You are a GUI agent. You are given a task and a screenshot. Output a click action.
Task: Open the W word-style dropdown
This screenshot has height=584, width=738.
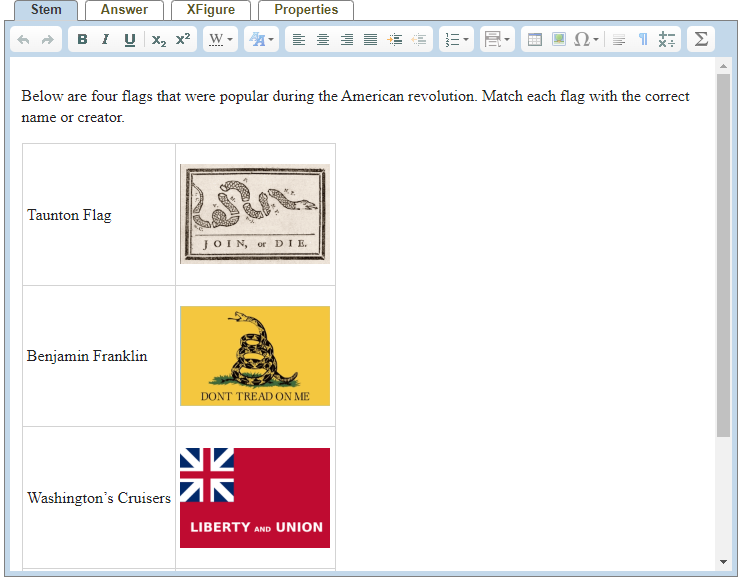(221, 39)
